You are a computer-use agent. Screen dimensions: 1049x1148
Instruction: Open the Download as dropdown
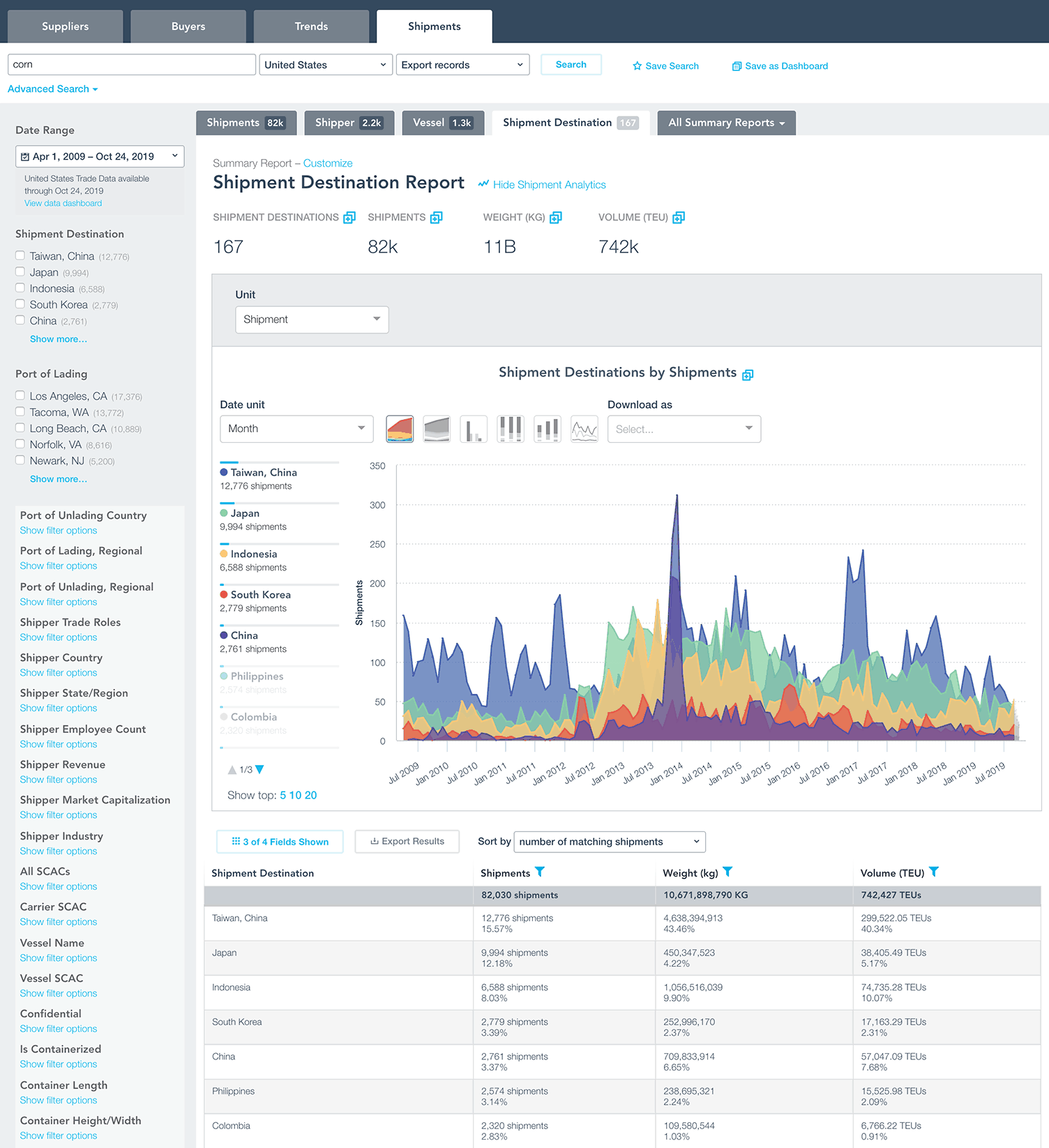[x=684, y=429]
